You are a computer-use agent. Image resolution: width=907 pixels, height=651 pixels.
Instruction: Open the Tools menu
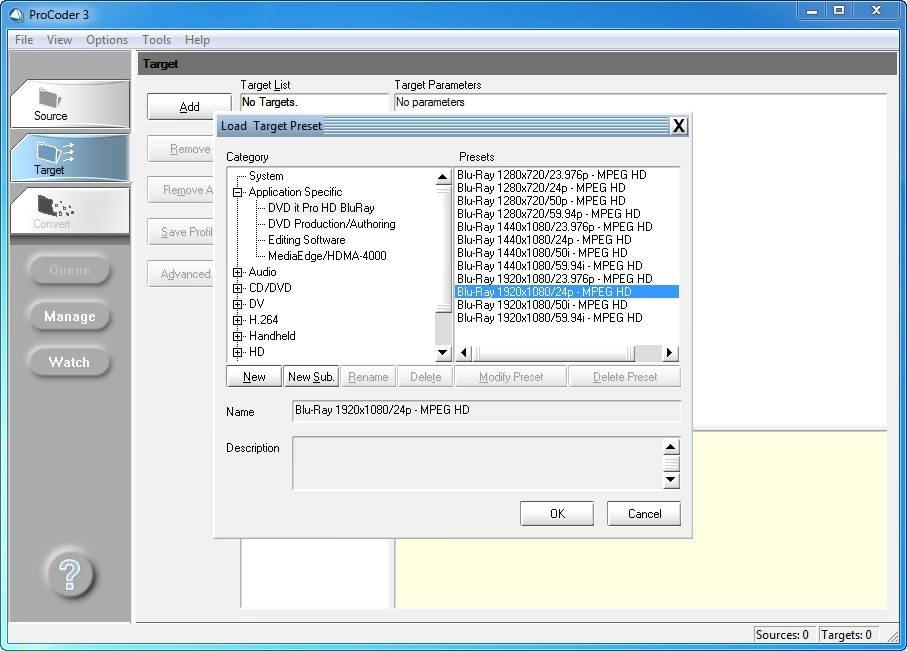(x=156, y=40)
